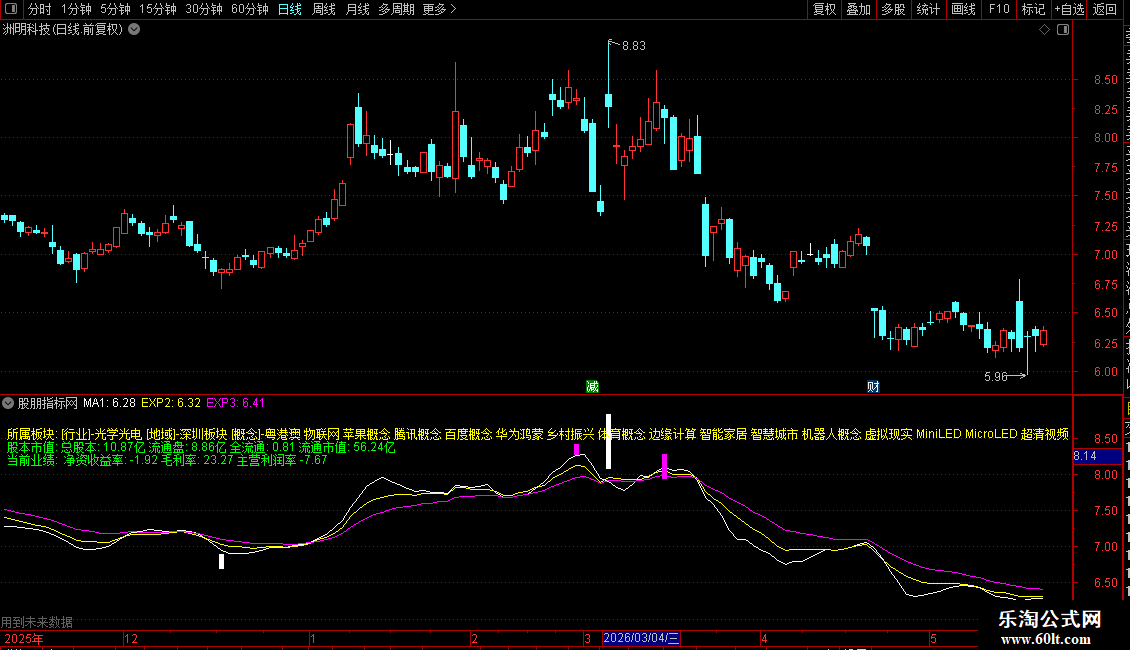
Task: Click the 2026/03/04/三 date marker
Action: coord(641,638)
